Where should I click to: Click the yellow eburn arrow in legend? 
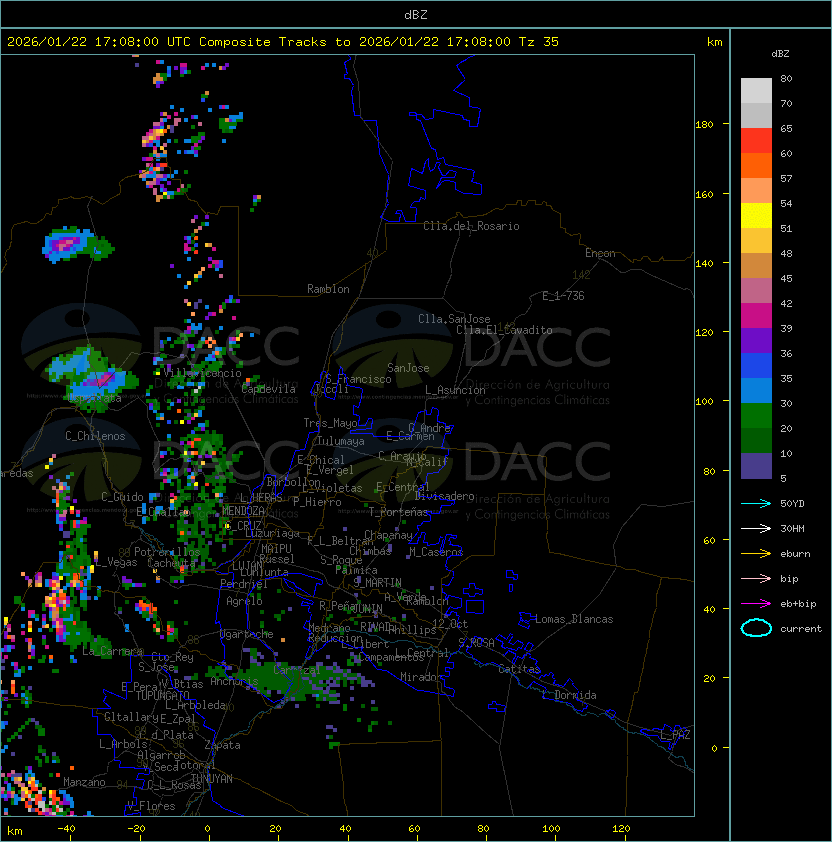(756, 554)
